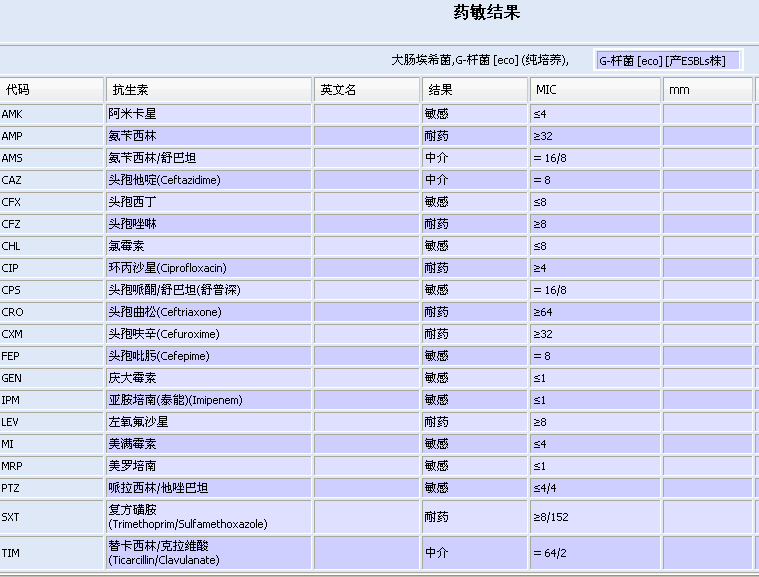759x577 pixels.
Task: Click the 替卡西林/克拉维酸 Ticarcillin/Clavulanate cell
Action: tap(209, 553)
